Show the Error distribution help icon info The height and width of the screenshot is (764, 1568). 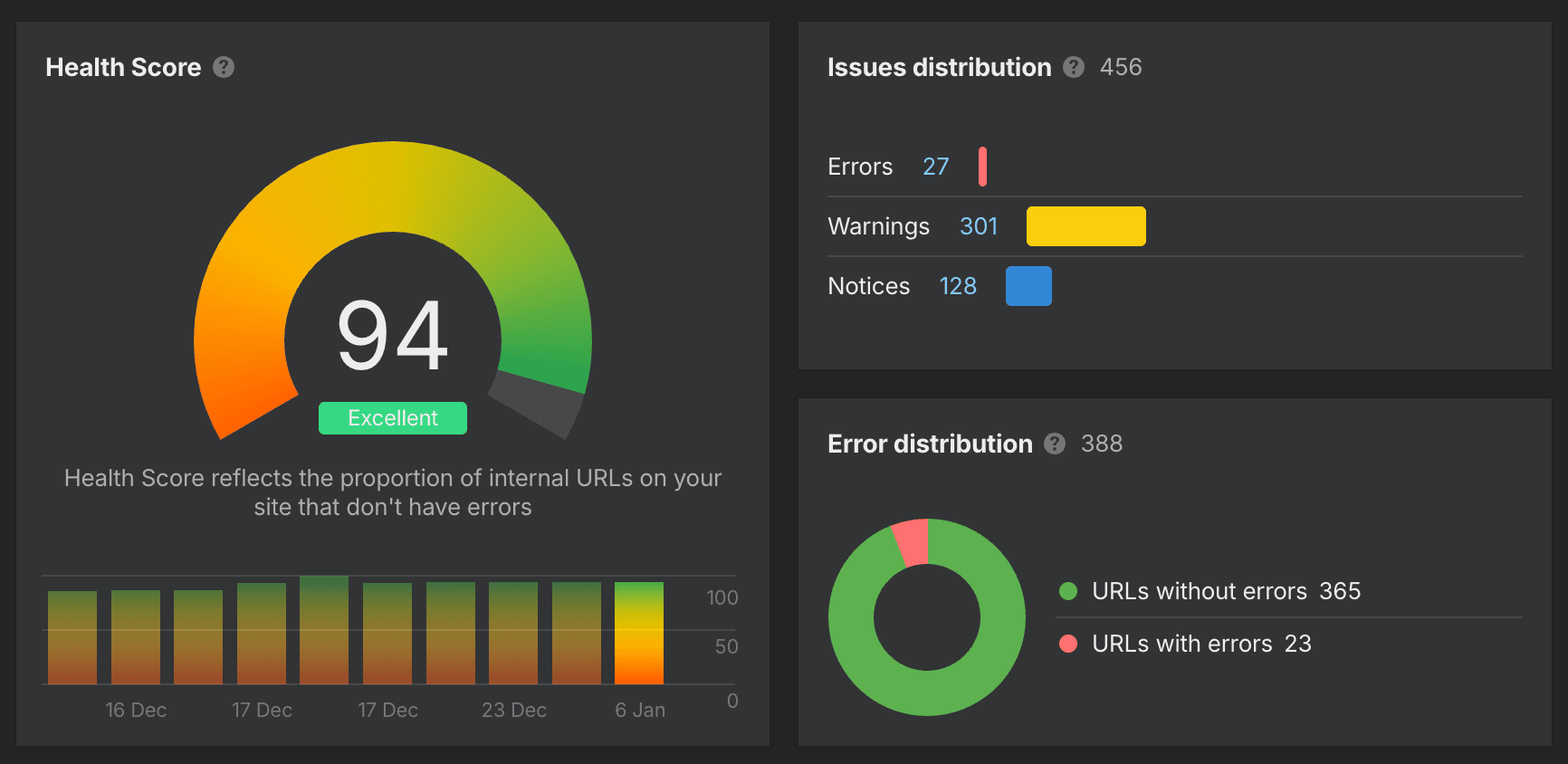coord(1055,444)
